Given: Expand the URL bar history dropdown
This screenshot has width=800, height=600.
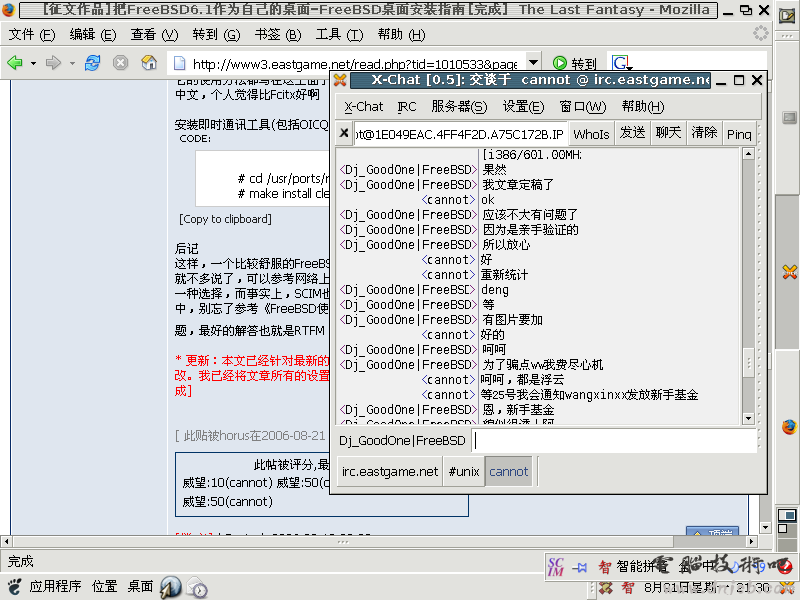Looking at the screenshot, I should click(x=533, y=63).
